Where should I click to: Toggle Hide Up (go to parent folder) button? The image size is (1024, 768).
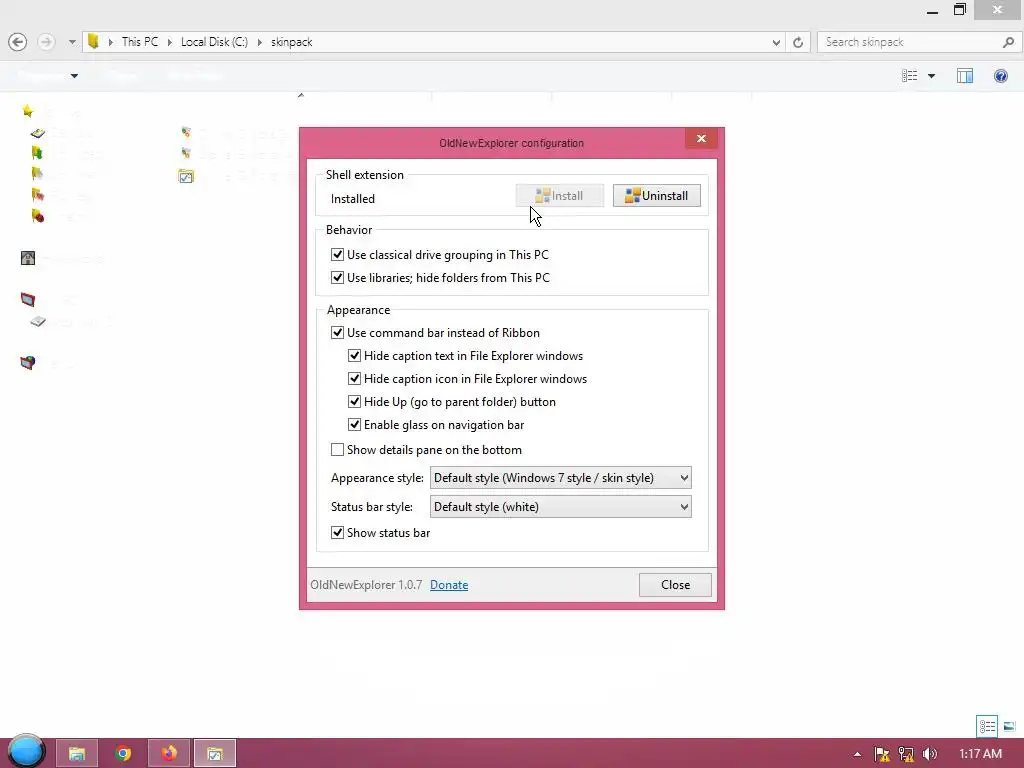pyautogui.click(x=354, y=402)
